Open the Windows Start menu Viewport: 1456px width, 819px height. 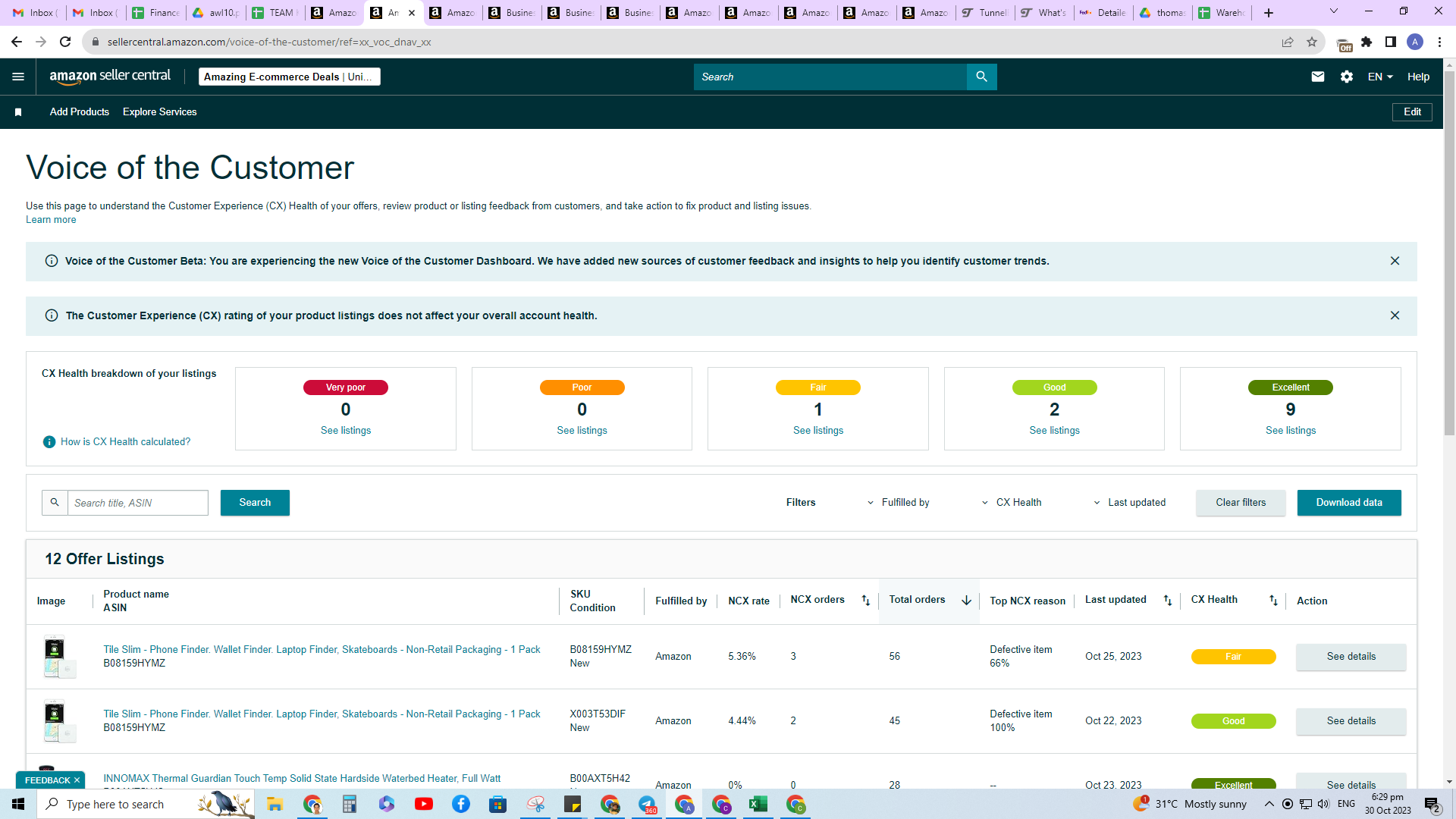[18, 804]
